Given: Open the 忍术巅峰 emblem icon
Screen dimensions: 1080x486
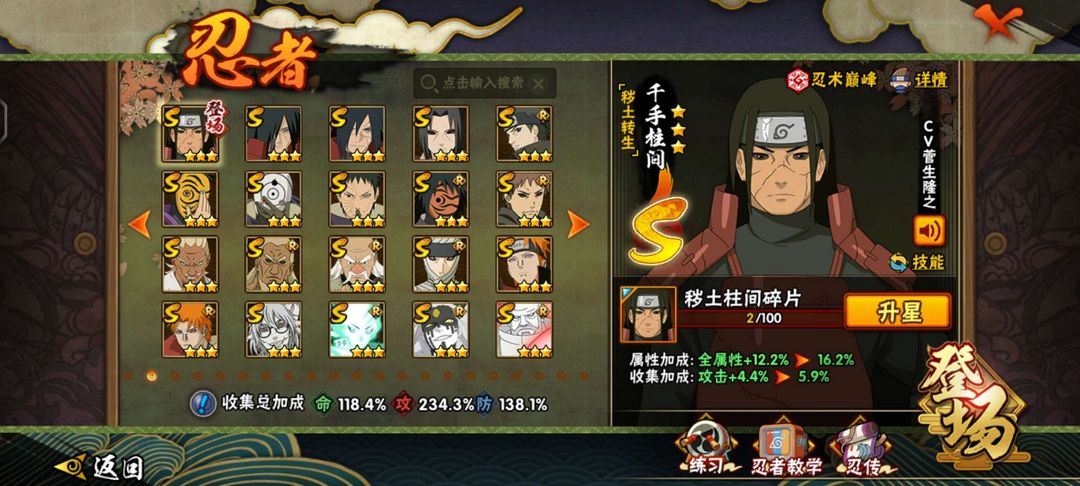Looking at the screenshot, I should tap(798, 80).
